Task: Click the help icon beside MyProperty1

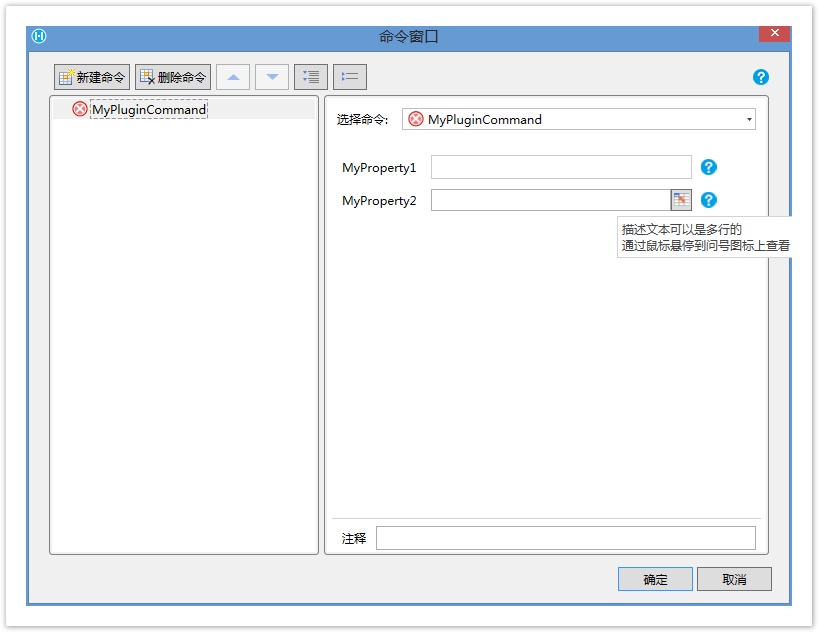Action: coord(709,167)
